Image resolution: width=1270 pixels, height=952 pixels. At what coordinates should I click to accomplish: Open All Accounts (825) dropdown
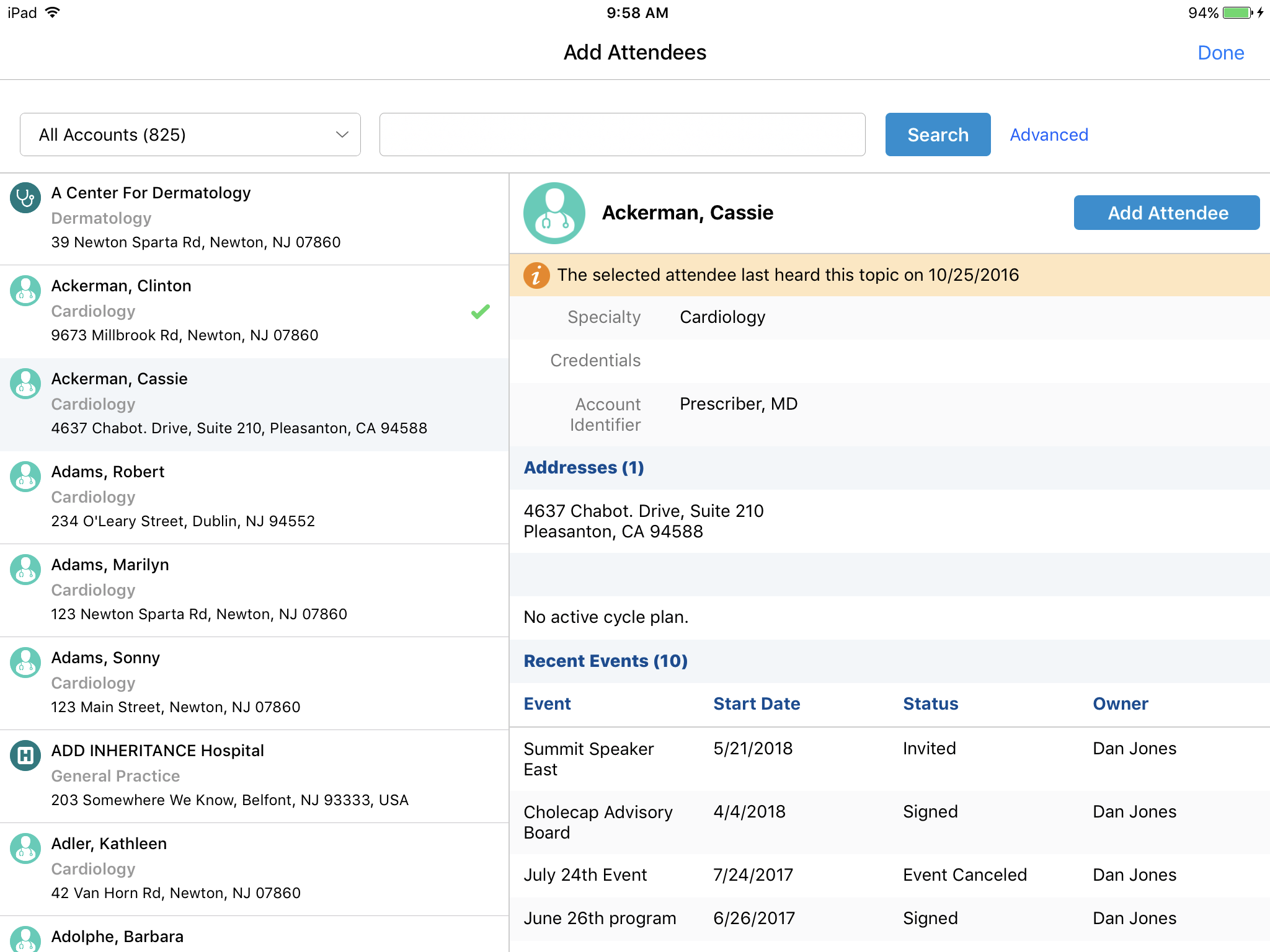(x=190, y=134)
